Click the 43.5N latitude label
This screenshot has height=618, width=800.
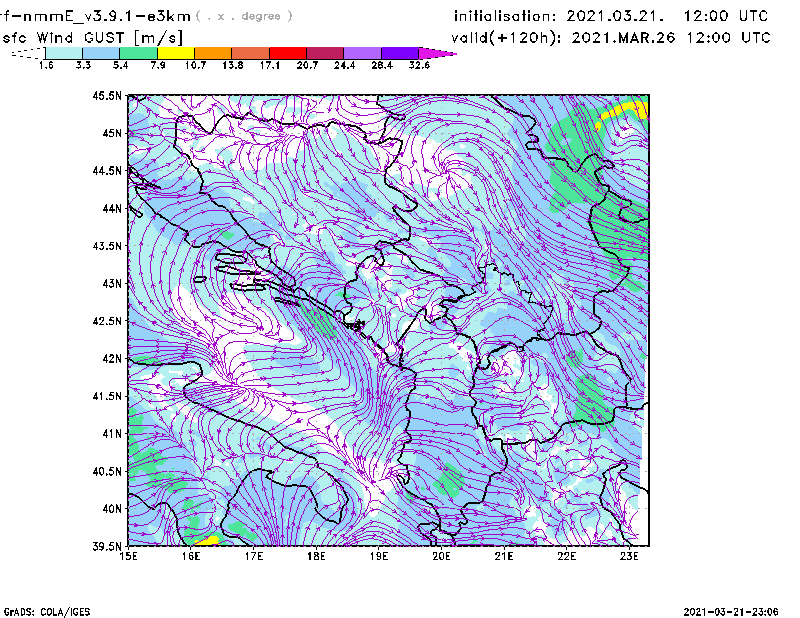coord(107,246)
